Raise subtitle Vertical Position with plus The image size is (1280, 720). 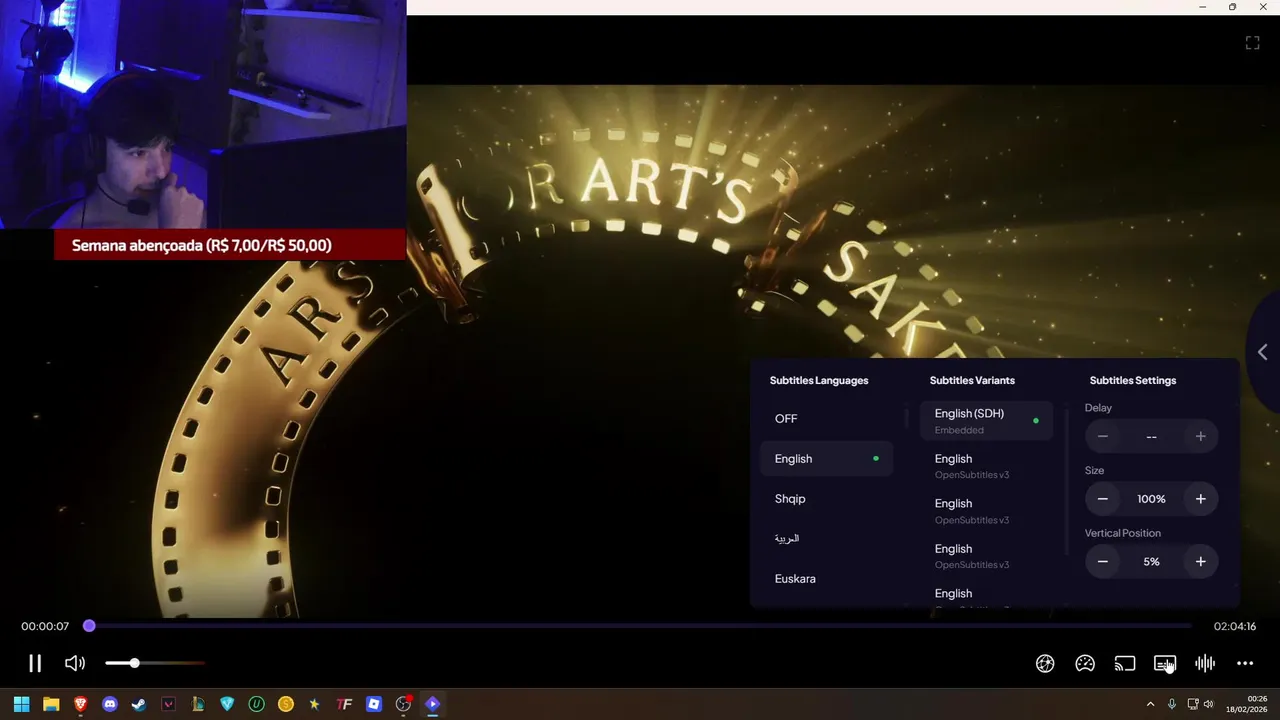click(x=1201, y=562)
